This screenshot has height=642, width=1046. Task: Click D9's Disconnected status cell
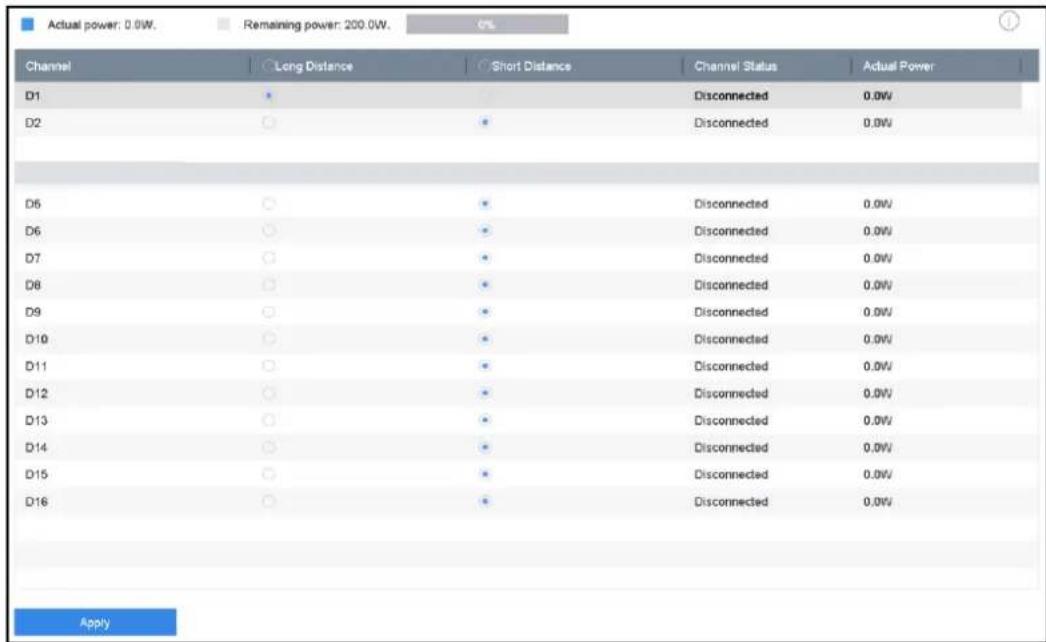(731, 312)
